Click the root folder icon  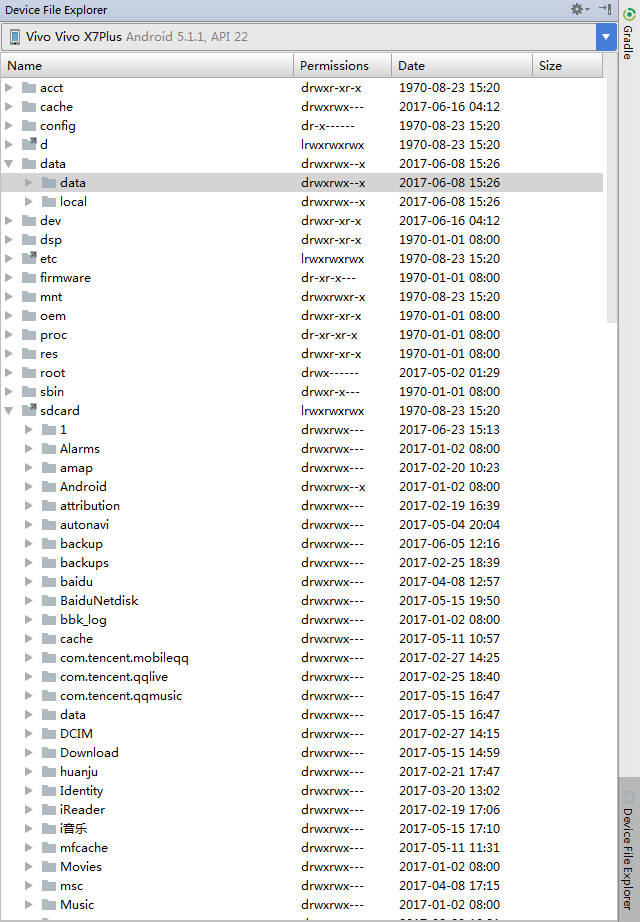point(29,373)
